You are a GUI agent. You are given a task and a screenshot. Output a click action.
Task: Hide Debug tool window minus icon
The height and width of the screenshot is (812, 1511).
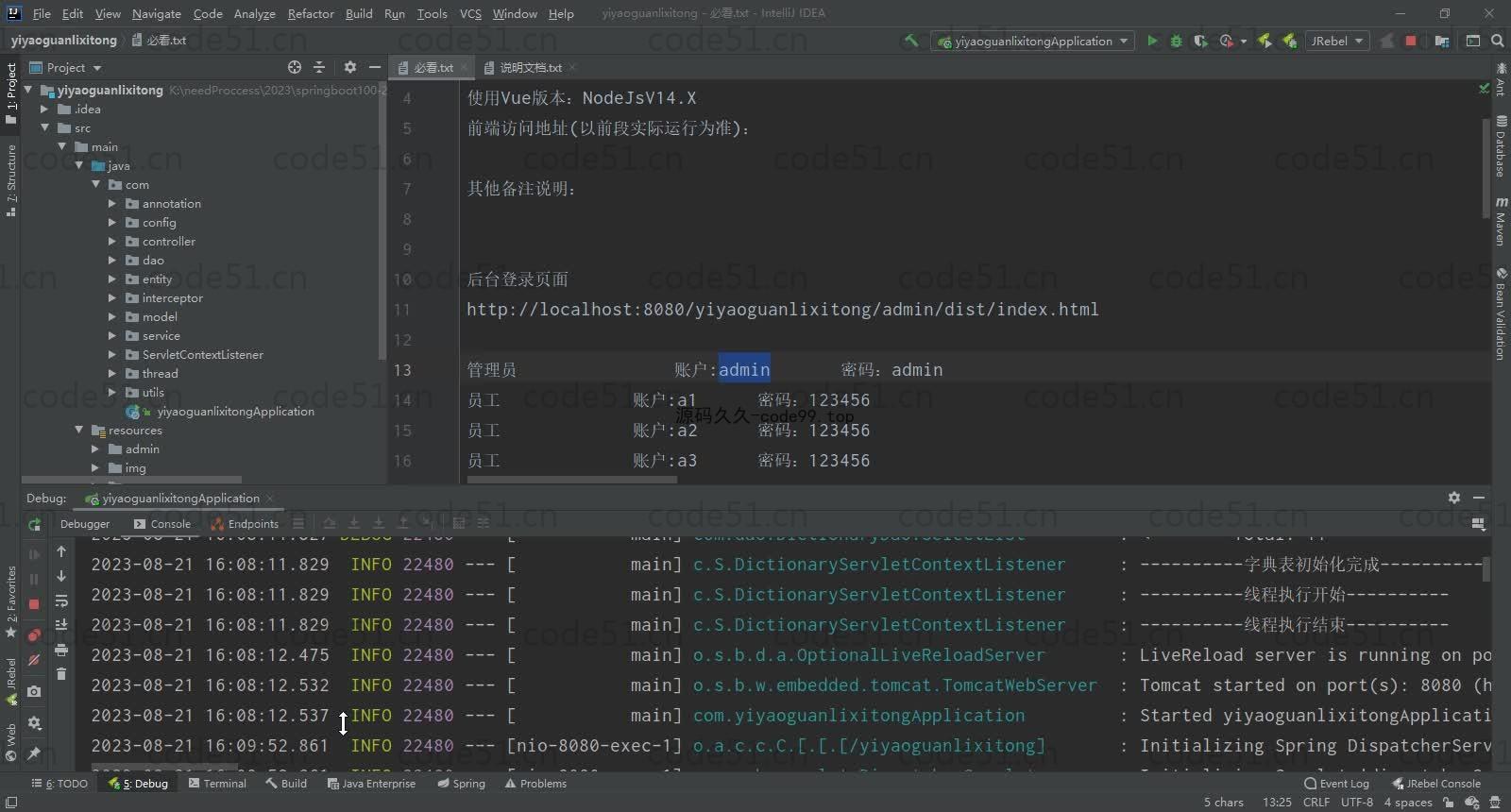click(1479, 498)
